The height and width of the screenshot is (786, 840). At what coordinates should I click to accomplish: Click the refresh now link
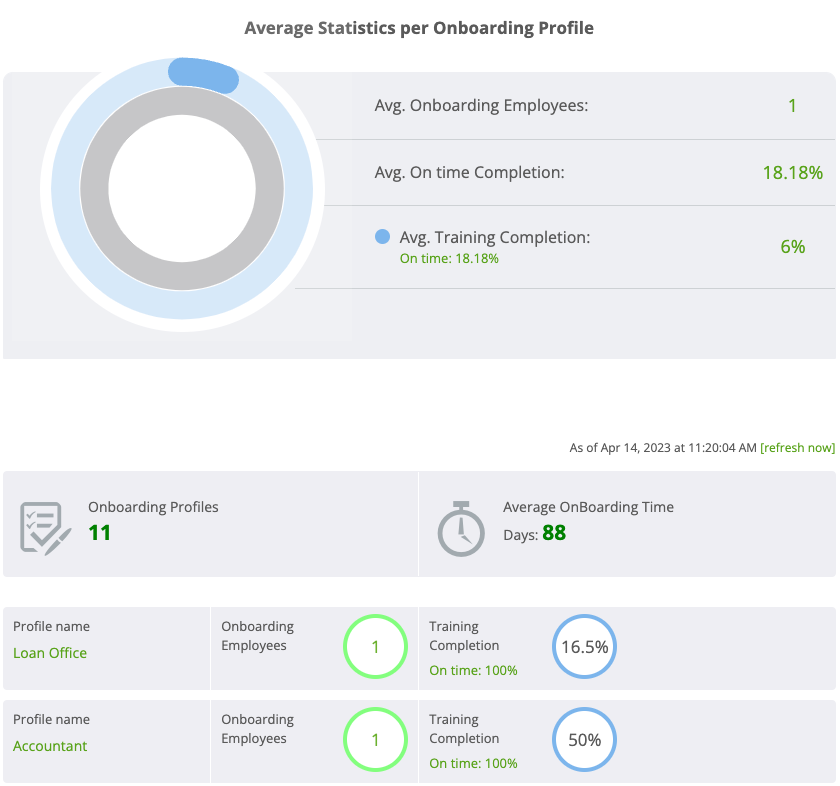(x=797, y=448)
